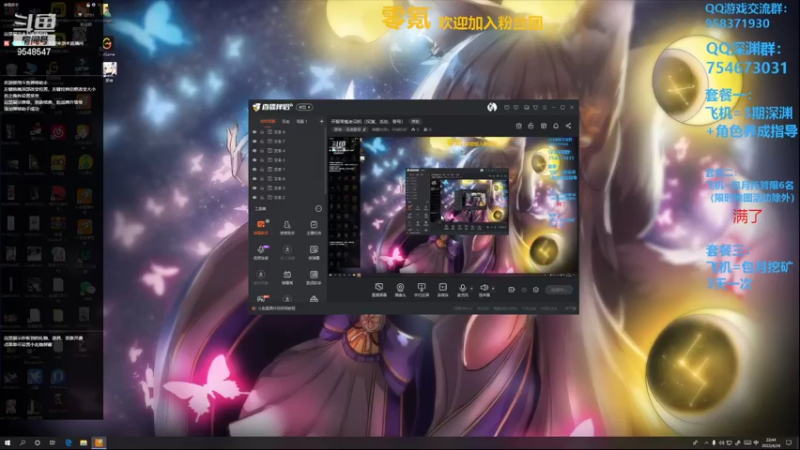Add a screen capture source
The width and height of the screenshot is (800, 450).
(x=379, y=289)
